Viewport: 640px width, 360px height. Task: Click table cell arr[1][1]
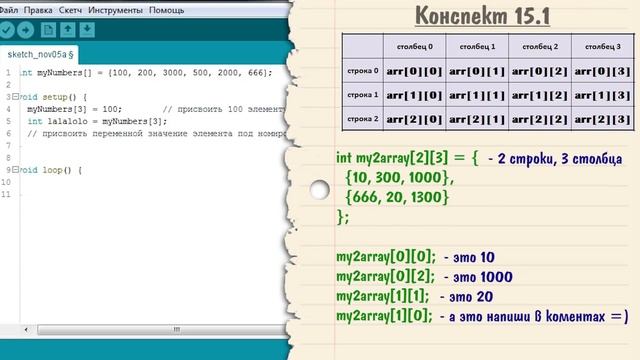pyautogui.click(x=477, y=96)
